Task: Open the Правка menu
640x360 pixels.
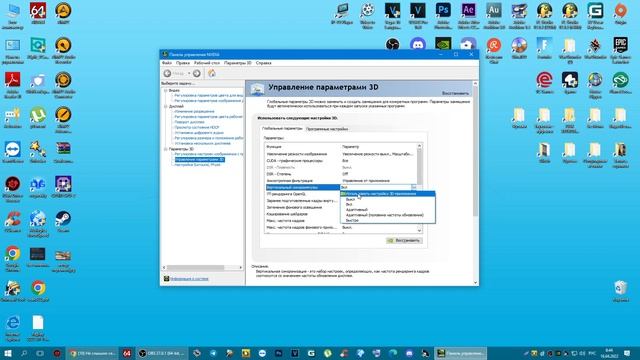Action: click(183, 63)
